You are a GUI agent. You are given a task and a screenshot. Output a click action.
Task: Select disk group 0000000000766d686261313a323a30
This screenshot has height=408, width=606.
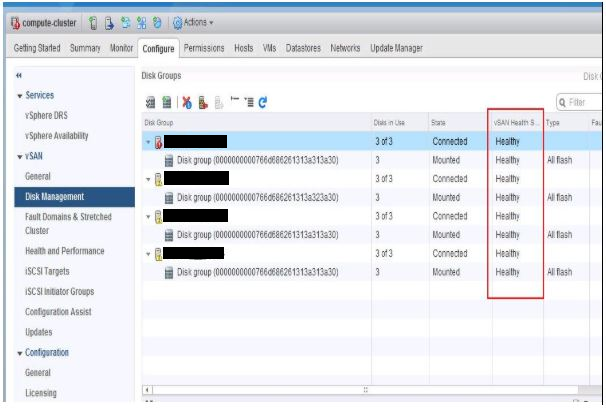(257, 198)
